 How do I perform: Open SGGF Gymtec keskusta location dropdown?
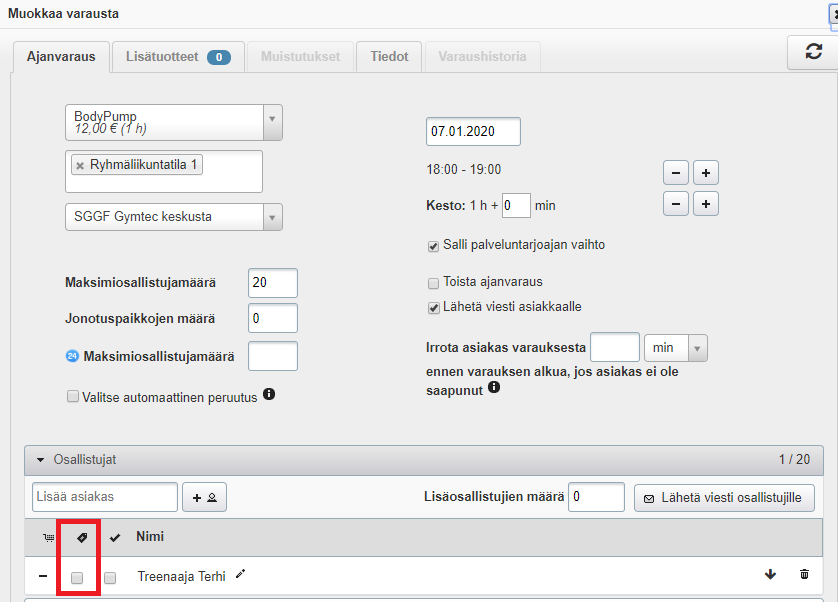(173, 217)
